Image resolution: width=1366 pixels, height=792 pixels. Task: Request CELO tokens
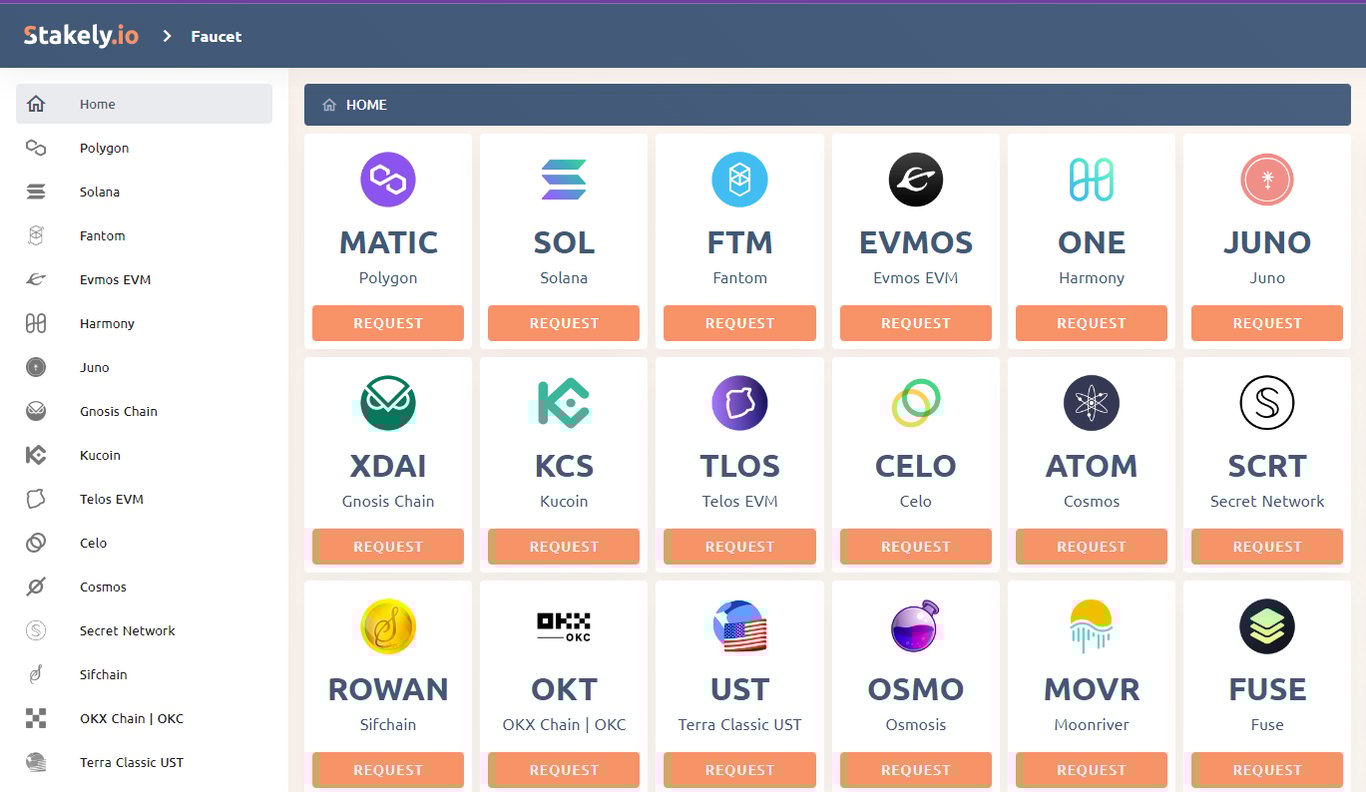tap(916, 546)
